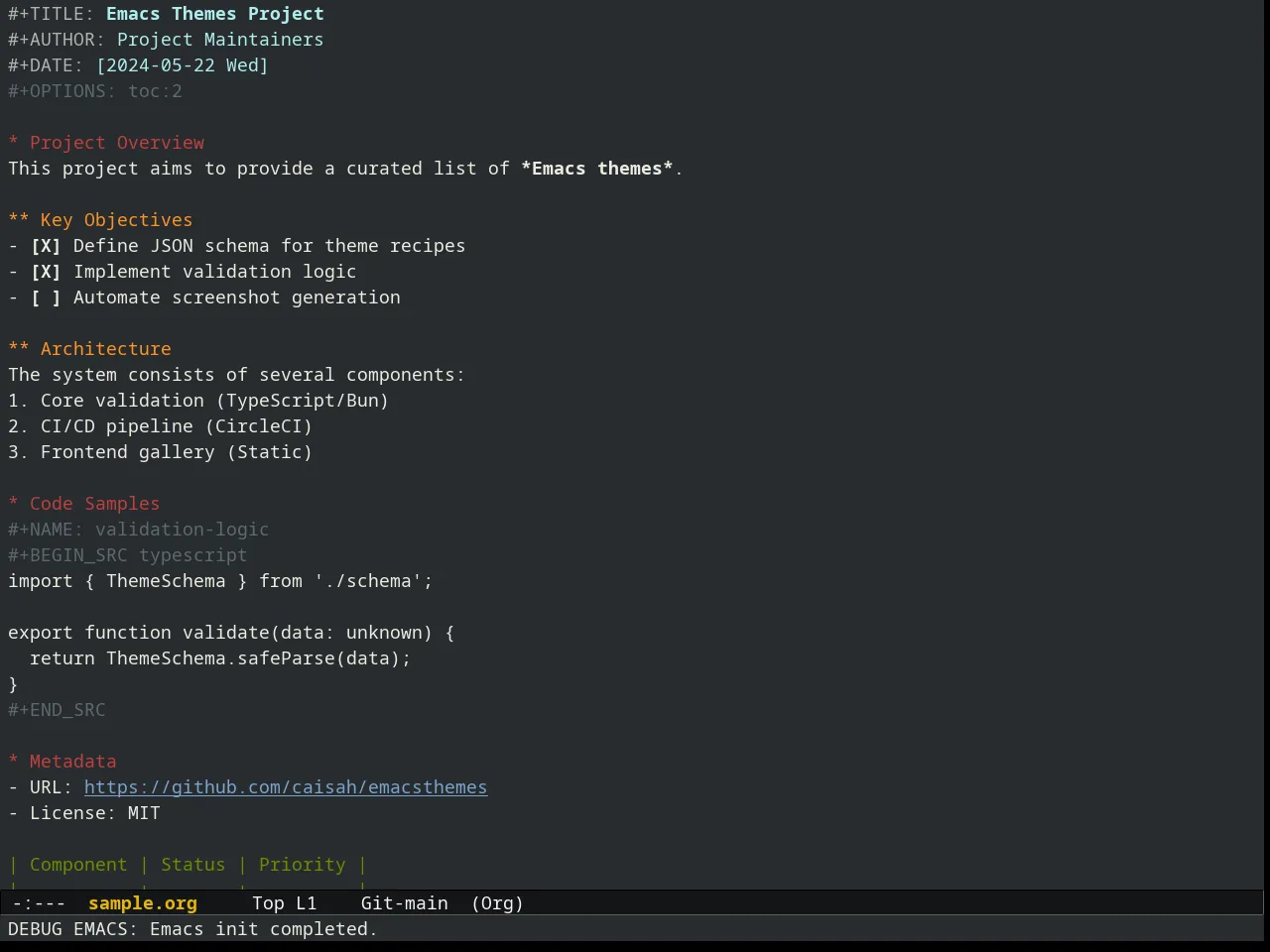Click the sentence The system consists of several components

point(237,375)
